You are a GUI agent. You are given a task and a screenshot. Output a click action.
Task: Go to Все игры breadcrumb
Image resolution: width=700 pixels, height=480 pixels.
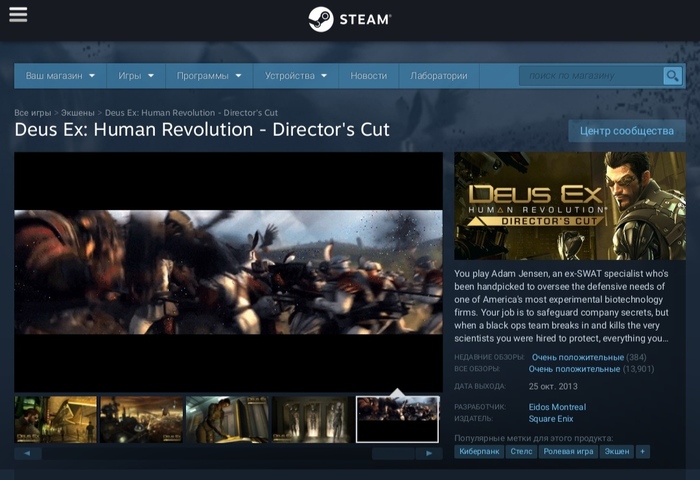pos(33,113)
